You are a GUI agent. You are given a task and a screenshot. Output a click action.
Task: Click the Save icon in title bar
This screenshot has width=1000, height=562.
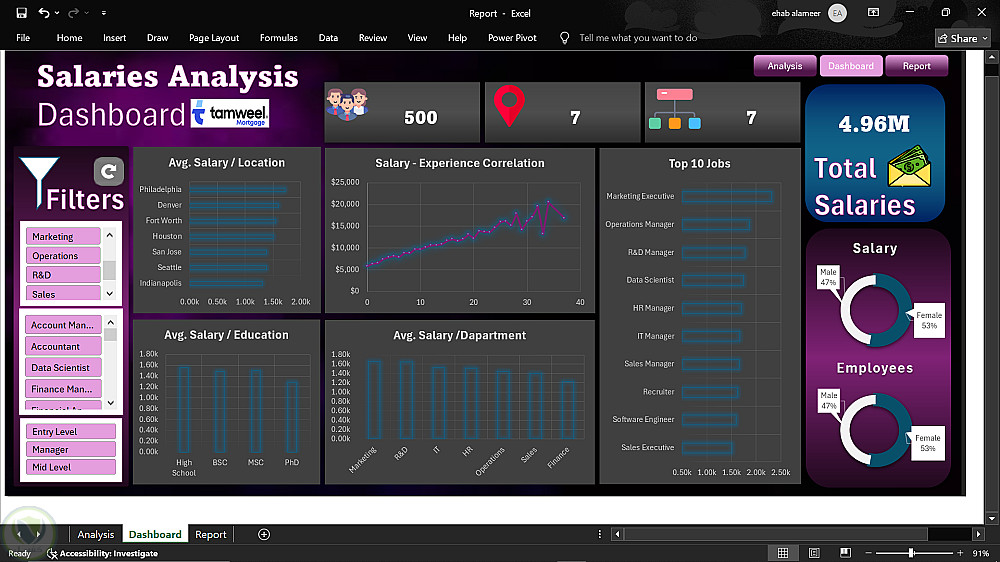point(22,13)
